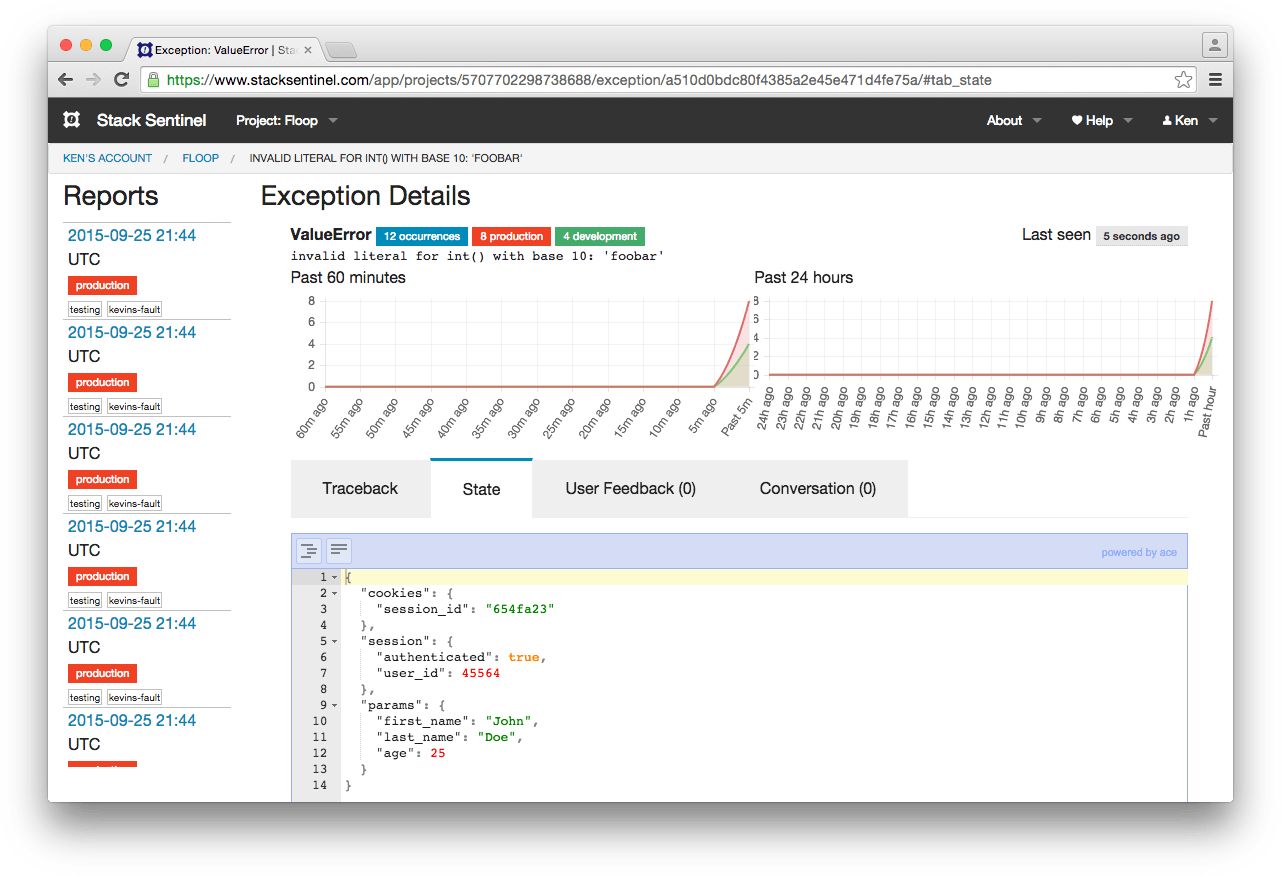Click the powered by ace link
Viewport: 1281px width, 876px height.
pos(1139,551)
